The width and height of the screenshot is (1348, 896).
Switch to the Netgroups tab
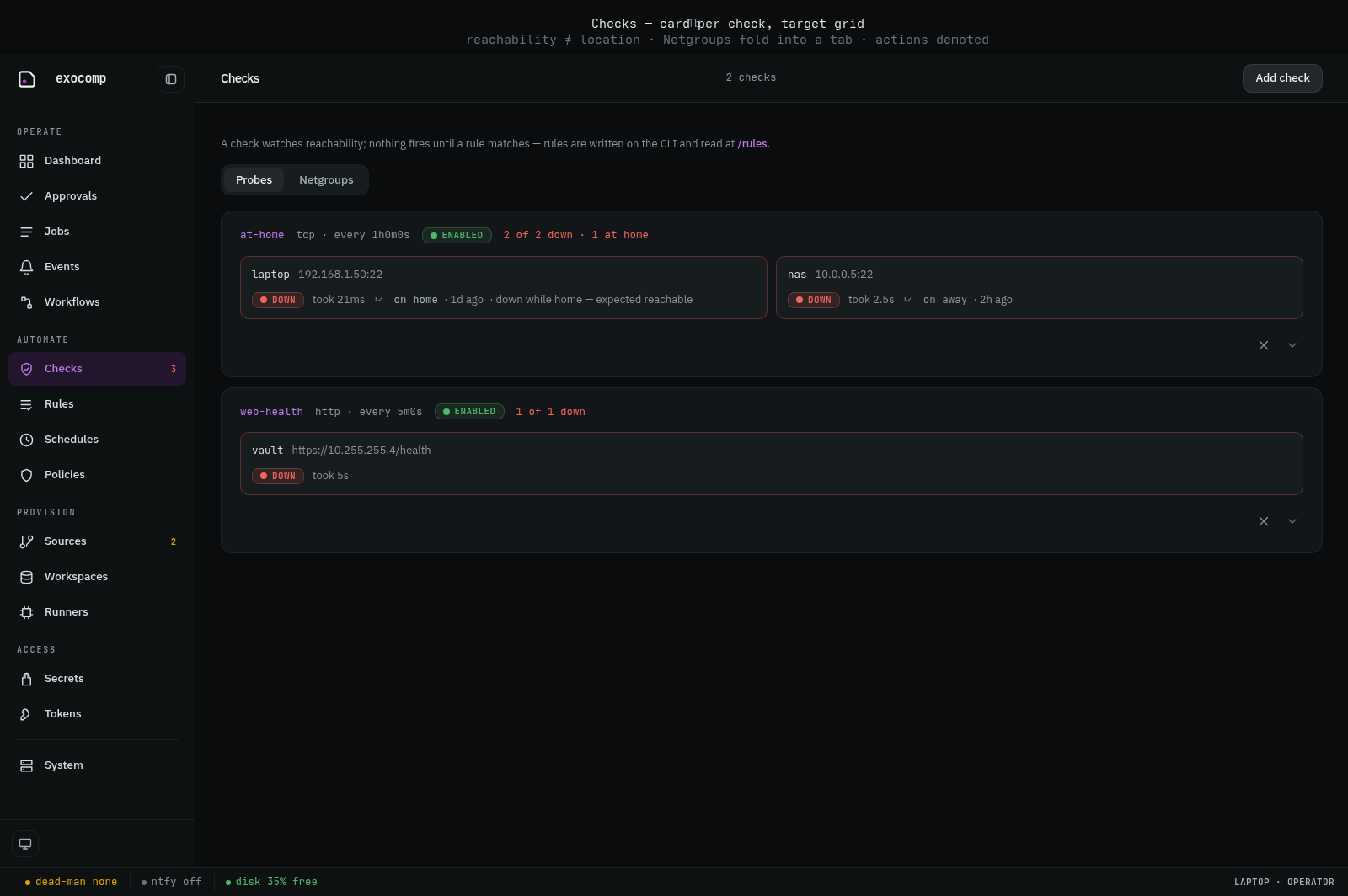pyautogui.click(x=326, y=180)
